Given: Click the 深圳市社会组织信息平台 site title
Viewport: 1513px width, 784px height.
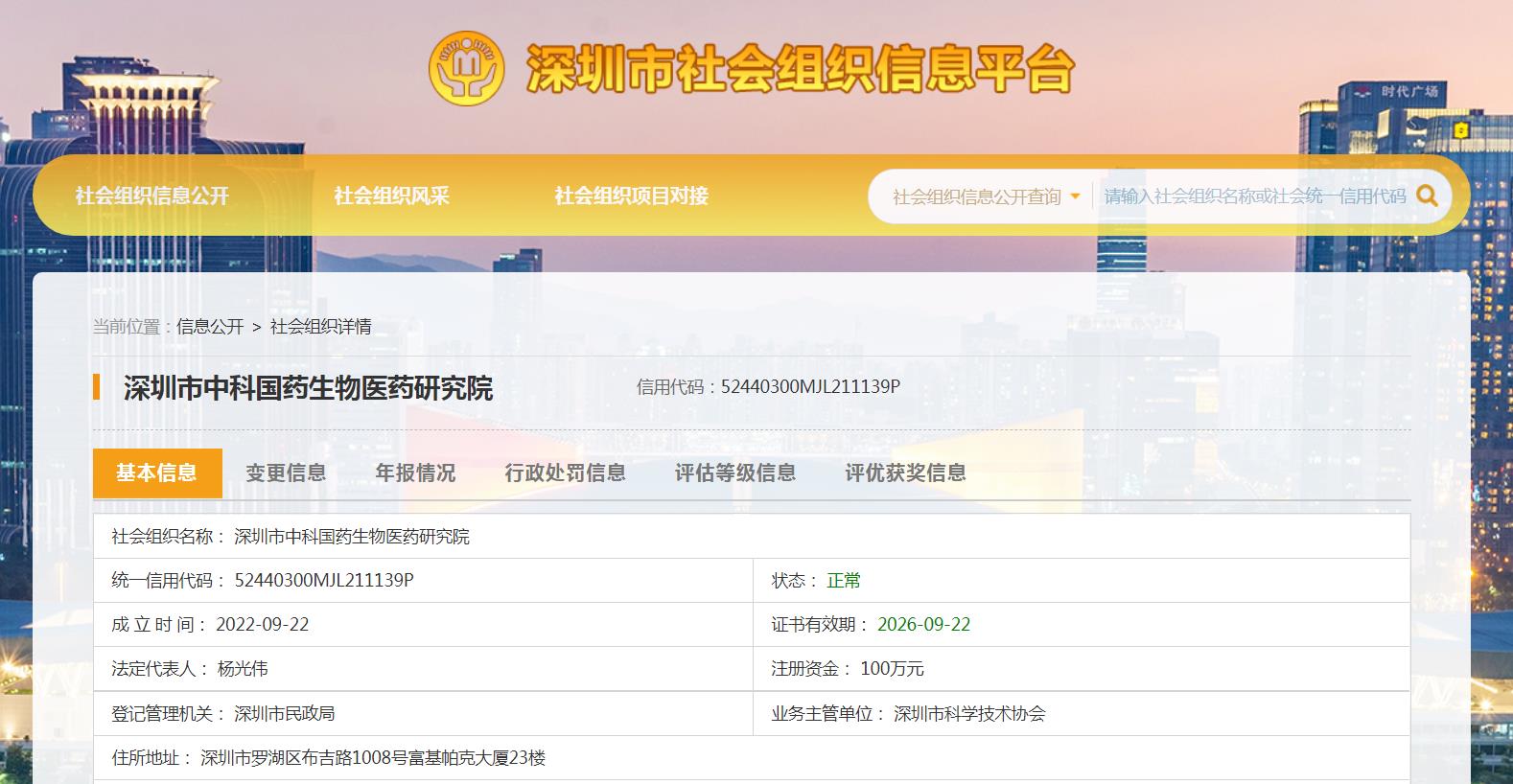Looking at the screenshot, I should coord(801,69).
